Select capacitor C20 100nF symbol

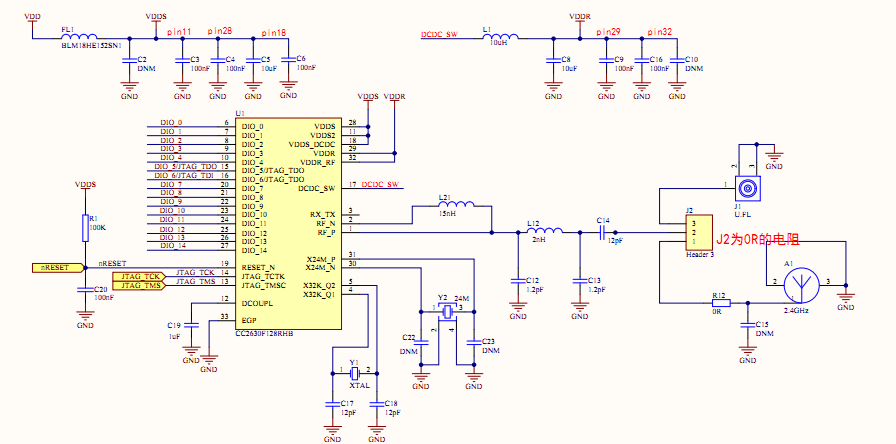[85, 290]
